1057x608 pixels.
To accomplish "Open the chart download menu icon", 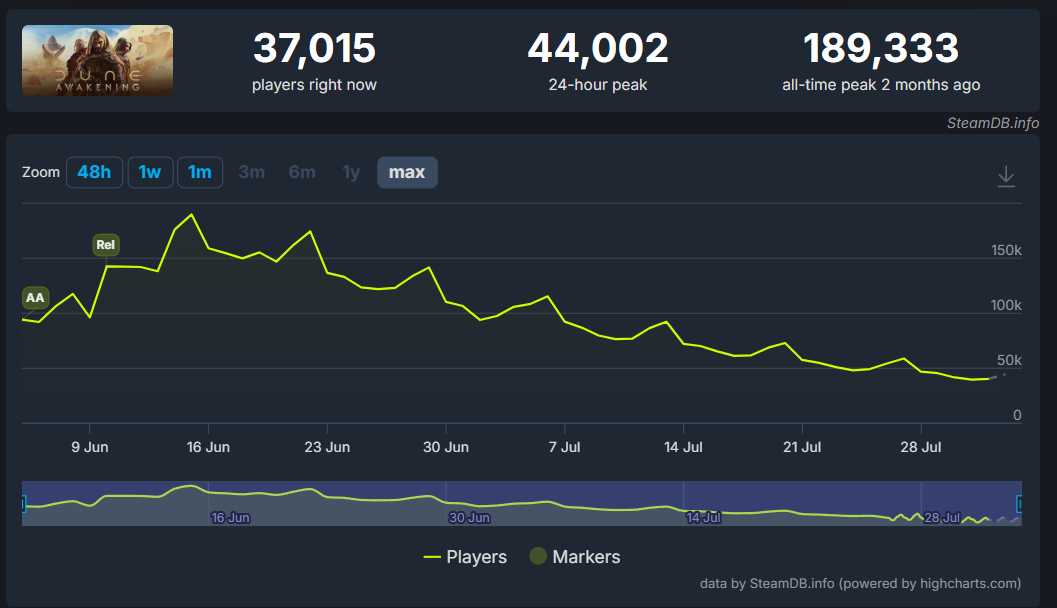I will point(1006,176).
